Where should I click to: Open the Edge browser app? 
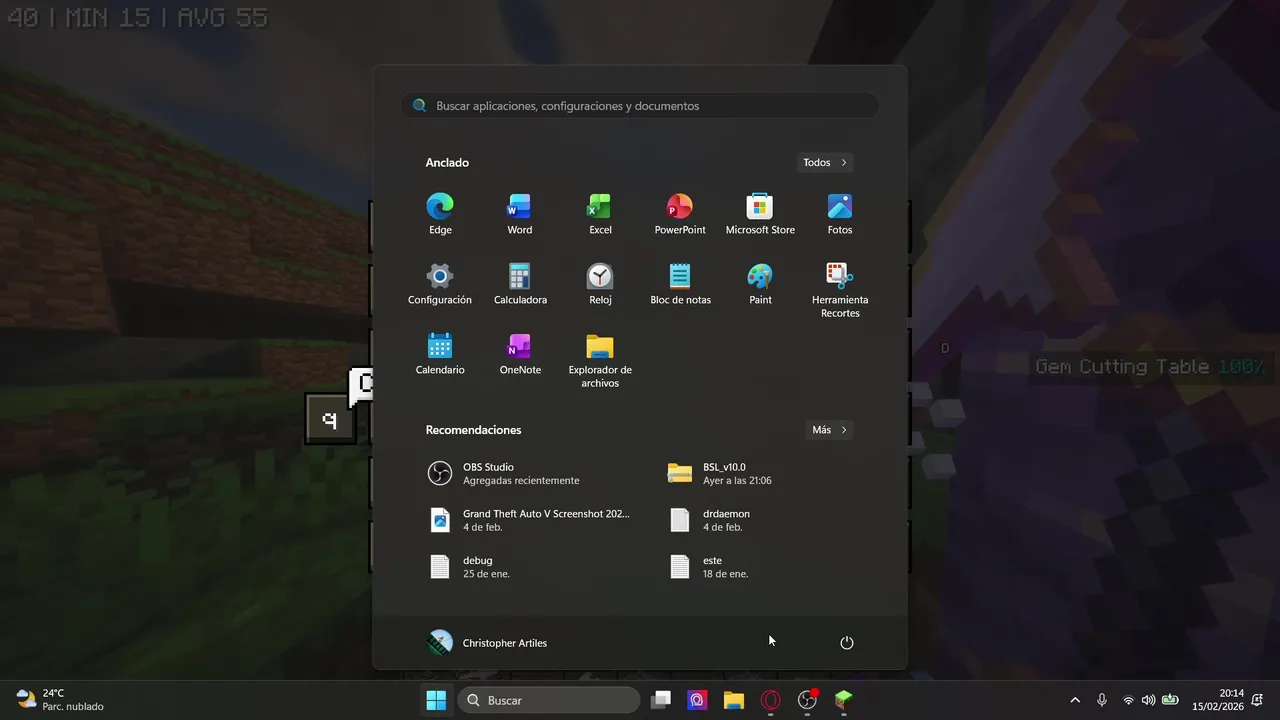point(440,214)
